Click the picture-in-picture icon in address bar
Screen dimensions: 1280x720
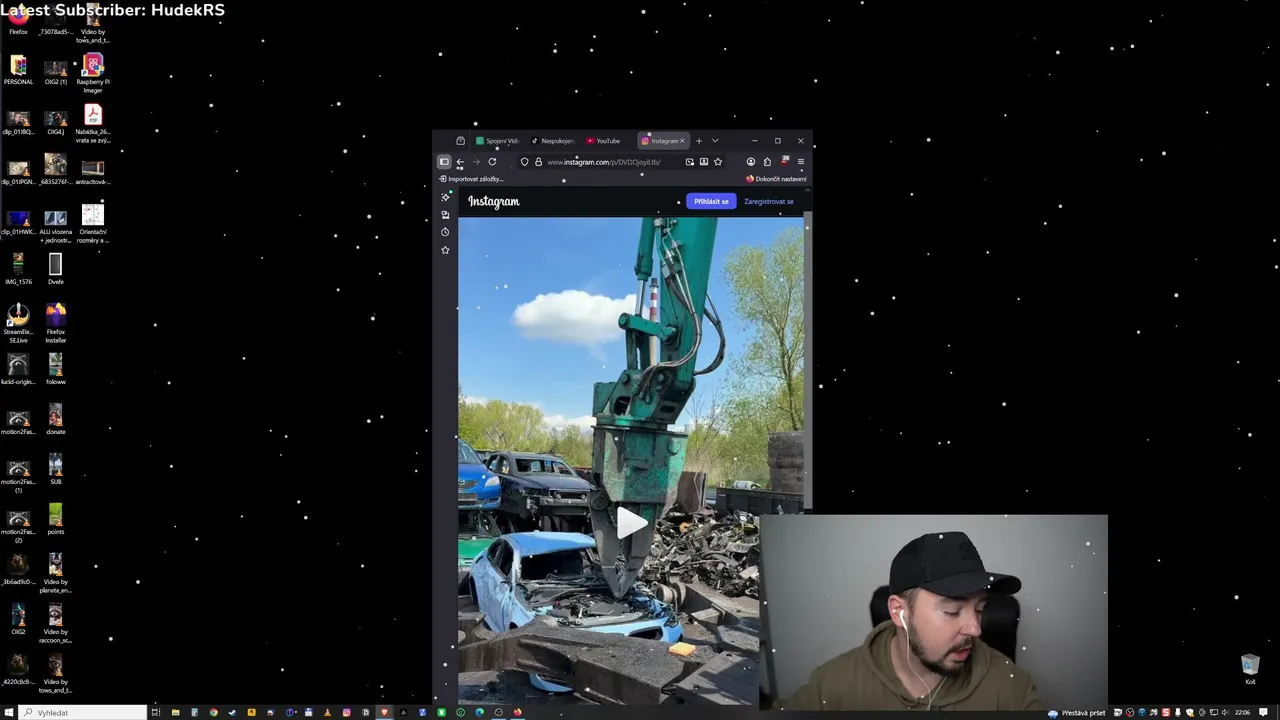689,162
